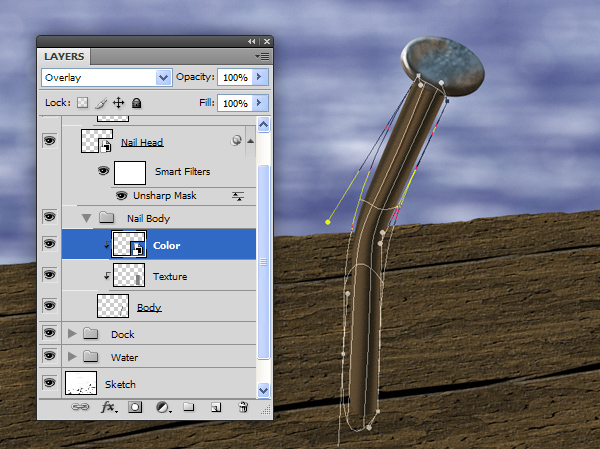Create a new layer
600x449 pixels.
click(216, 407)
